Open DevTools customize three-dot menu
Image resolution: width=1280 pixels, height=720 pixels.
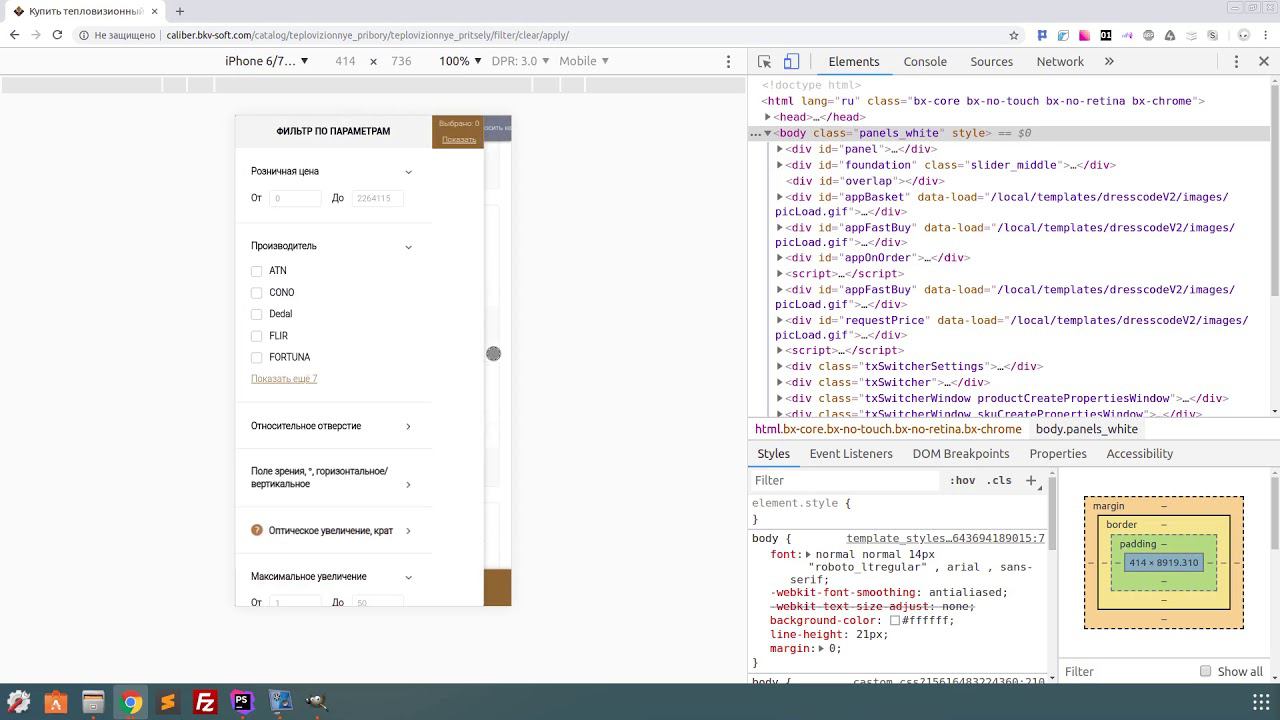pos(1236,61)
